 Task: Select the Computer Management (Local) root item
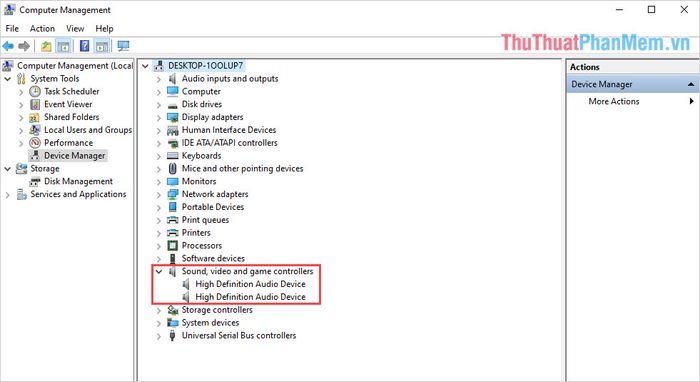click(x=75, y=66)
